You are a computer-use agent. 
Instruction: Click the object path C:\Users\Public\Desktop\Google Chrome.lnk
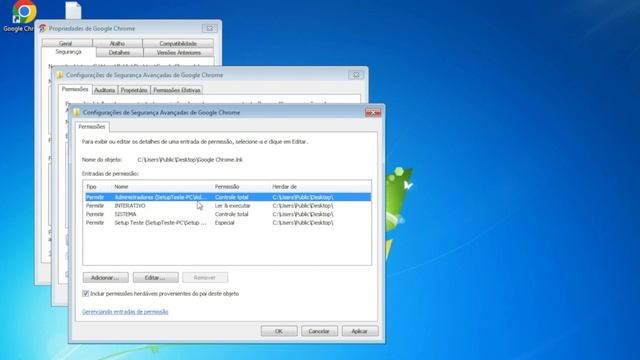(190, 160)
